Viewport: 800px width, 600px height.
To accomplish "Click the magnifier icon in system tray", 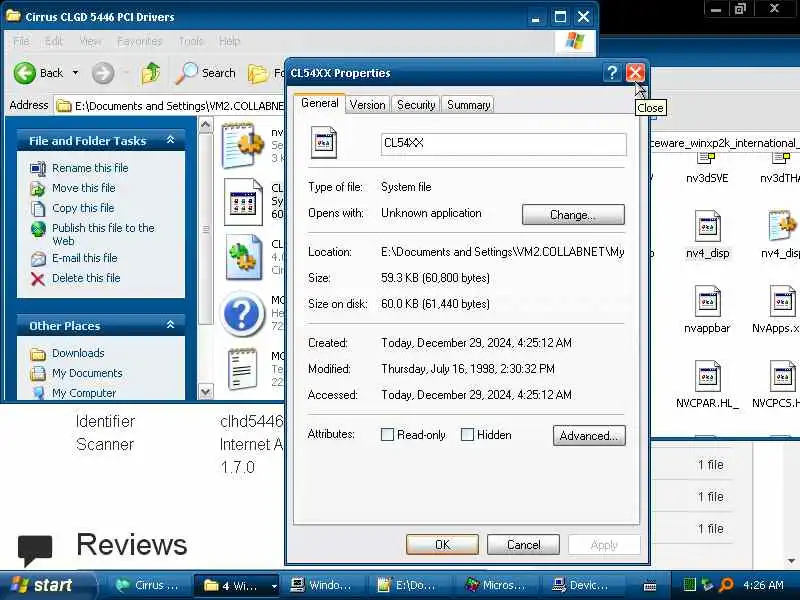I will pyautogui.click(x=726, y=585).
